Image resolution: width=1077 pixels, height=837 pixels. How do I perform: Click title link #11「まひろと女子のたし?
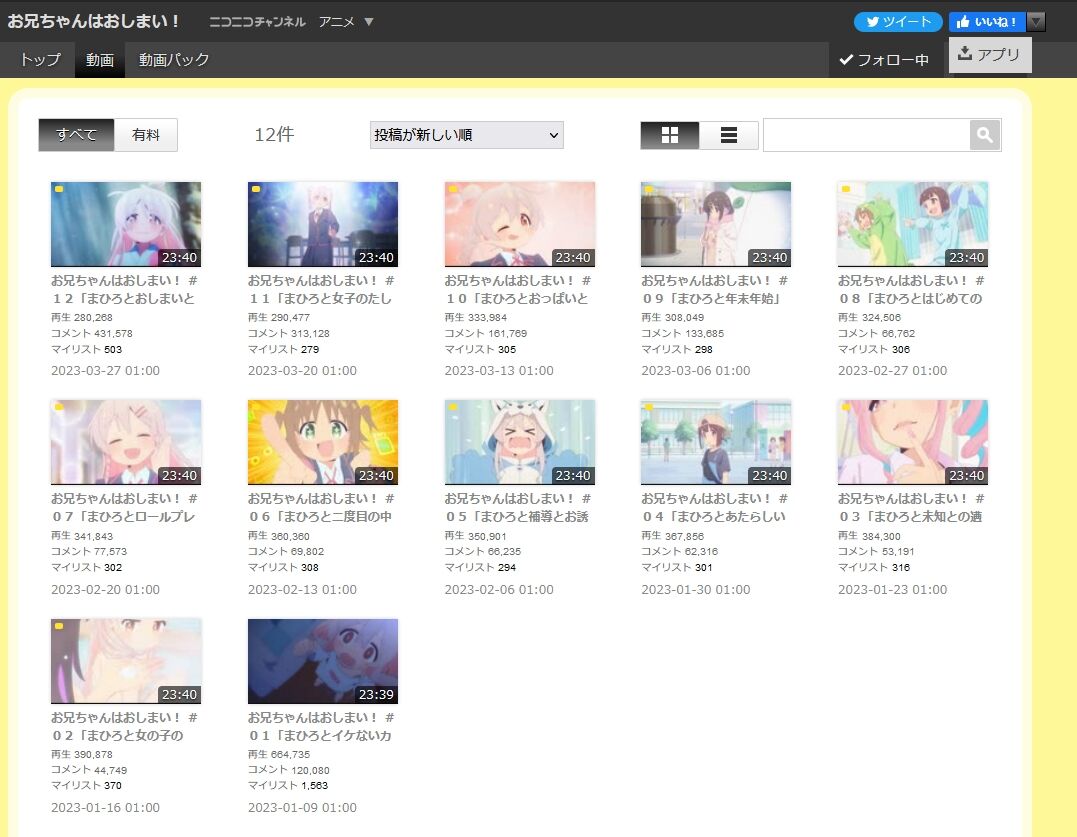pyautogui.click(x=321, y=290)
